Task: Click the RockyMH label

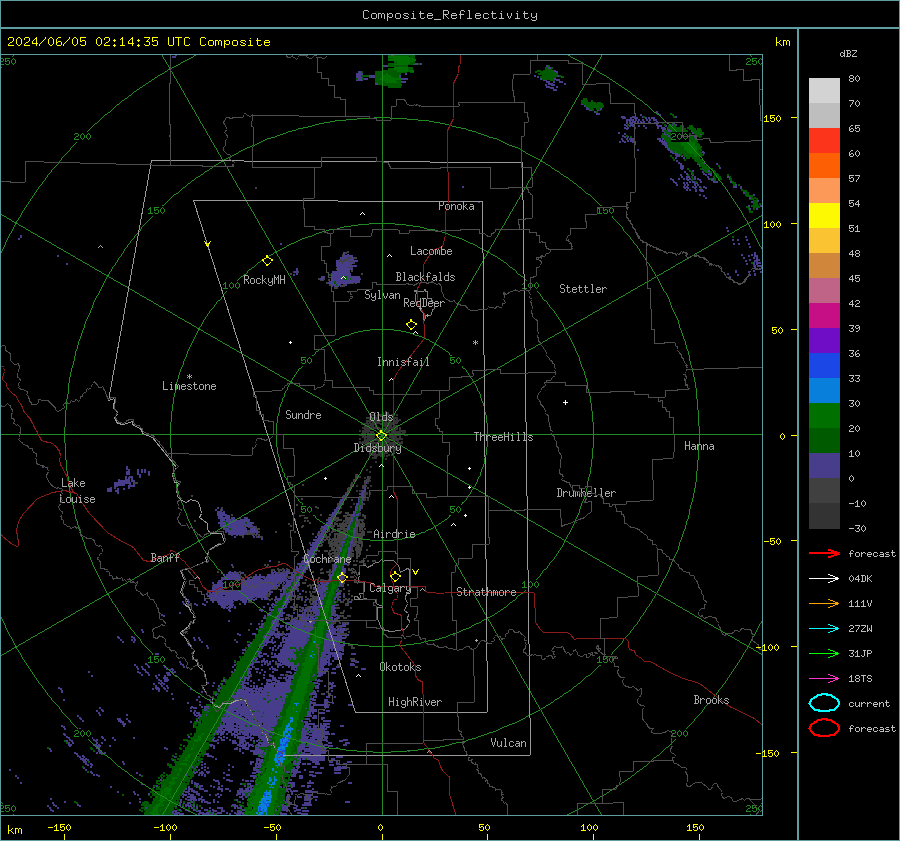Action: tap(264, 280)
